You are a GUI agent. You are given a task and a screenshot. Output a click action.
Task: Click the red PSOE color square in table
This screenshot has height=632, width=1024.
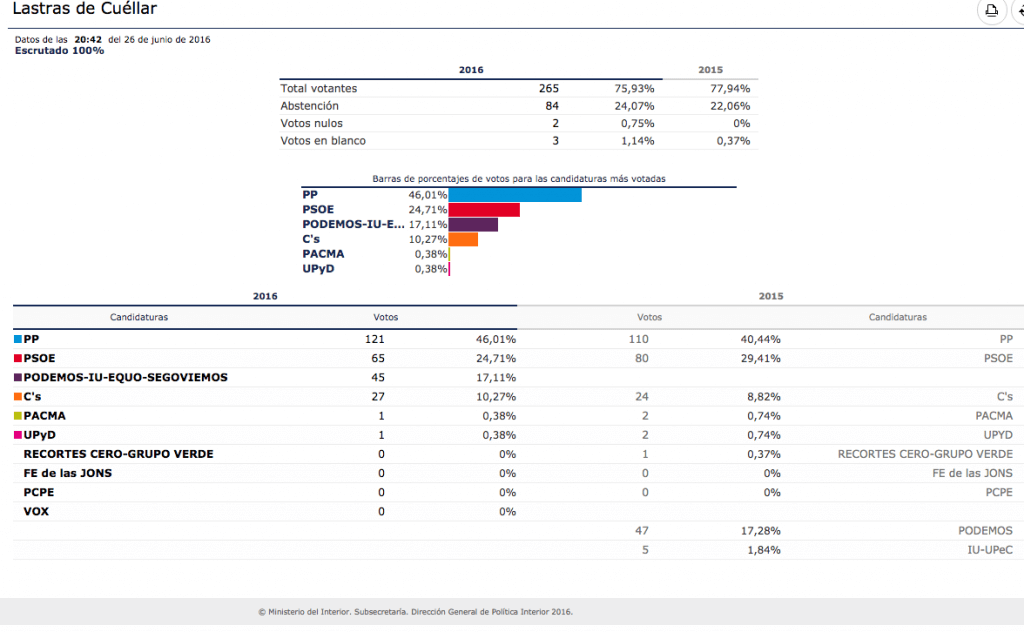click(x=18, y=358)
